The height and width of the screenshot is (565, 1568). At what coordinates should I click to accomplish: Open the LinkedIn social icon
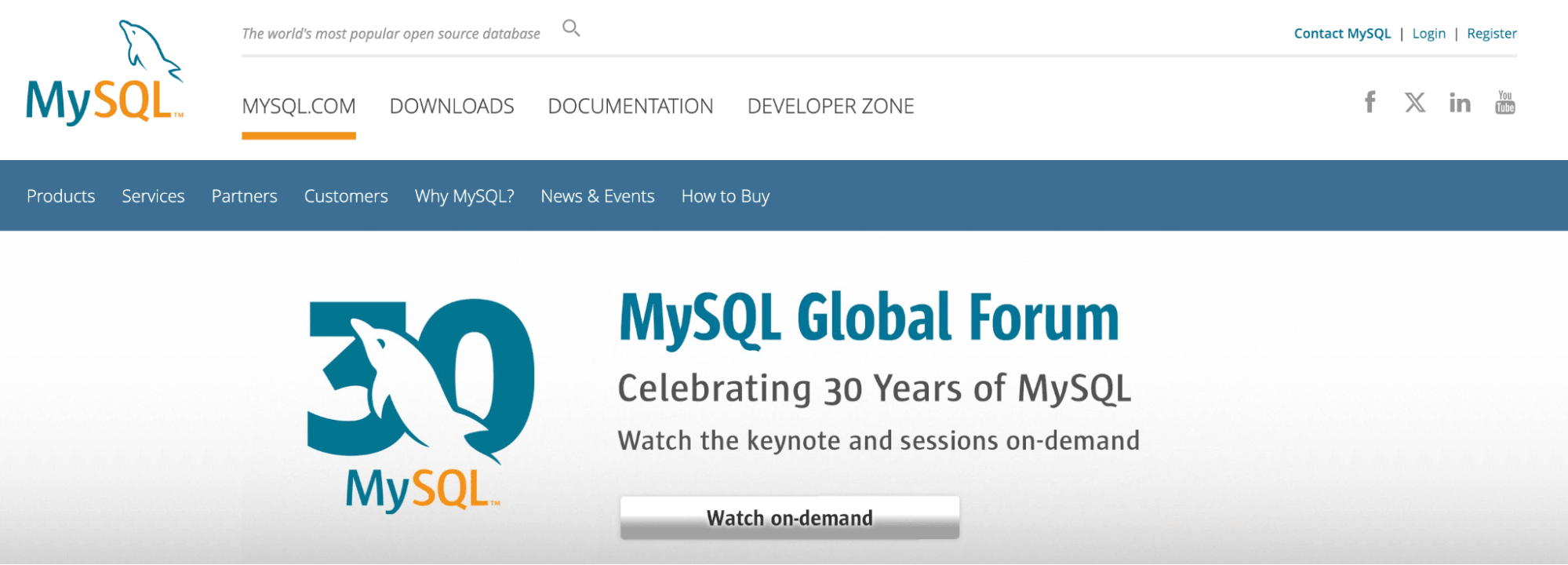tap(1460, 103)
